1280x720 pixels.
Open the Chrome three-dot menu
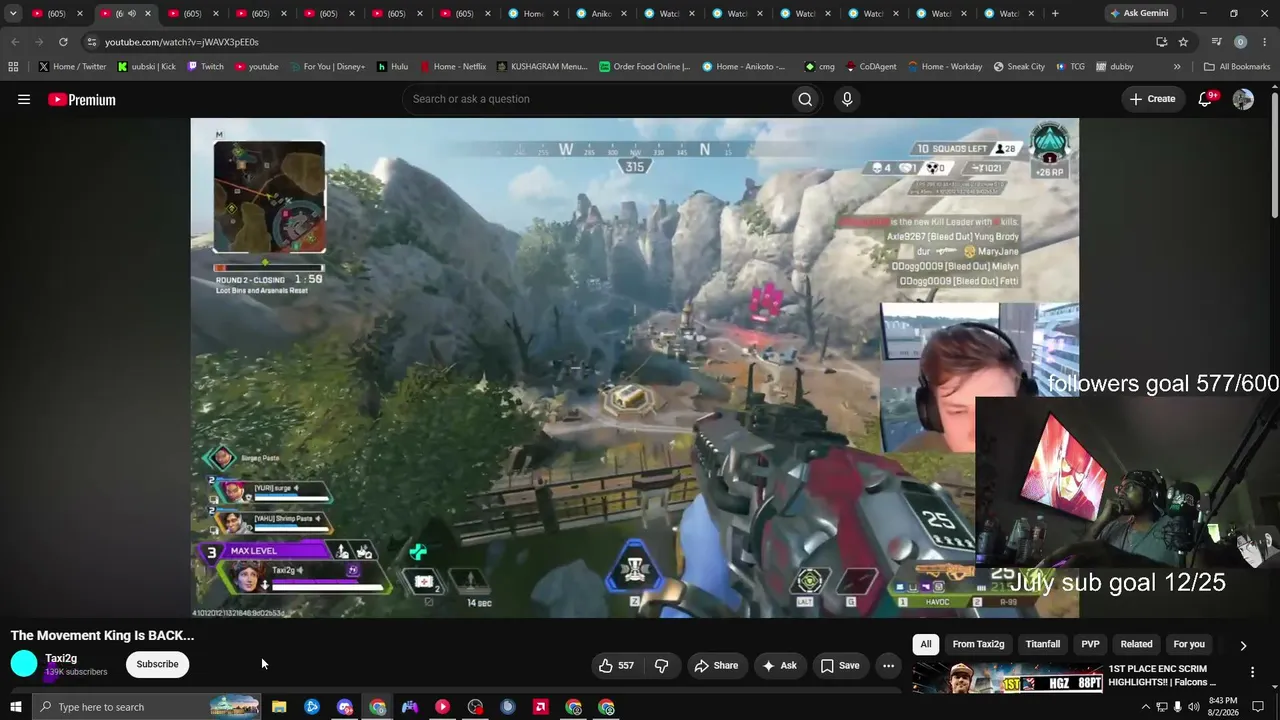point(1263,42)
